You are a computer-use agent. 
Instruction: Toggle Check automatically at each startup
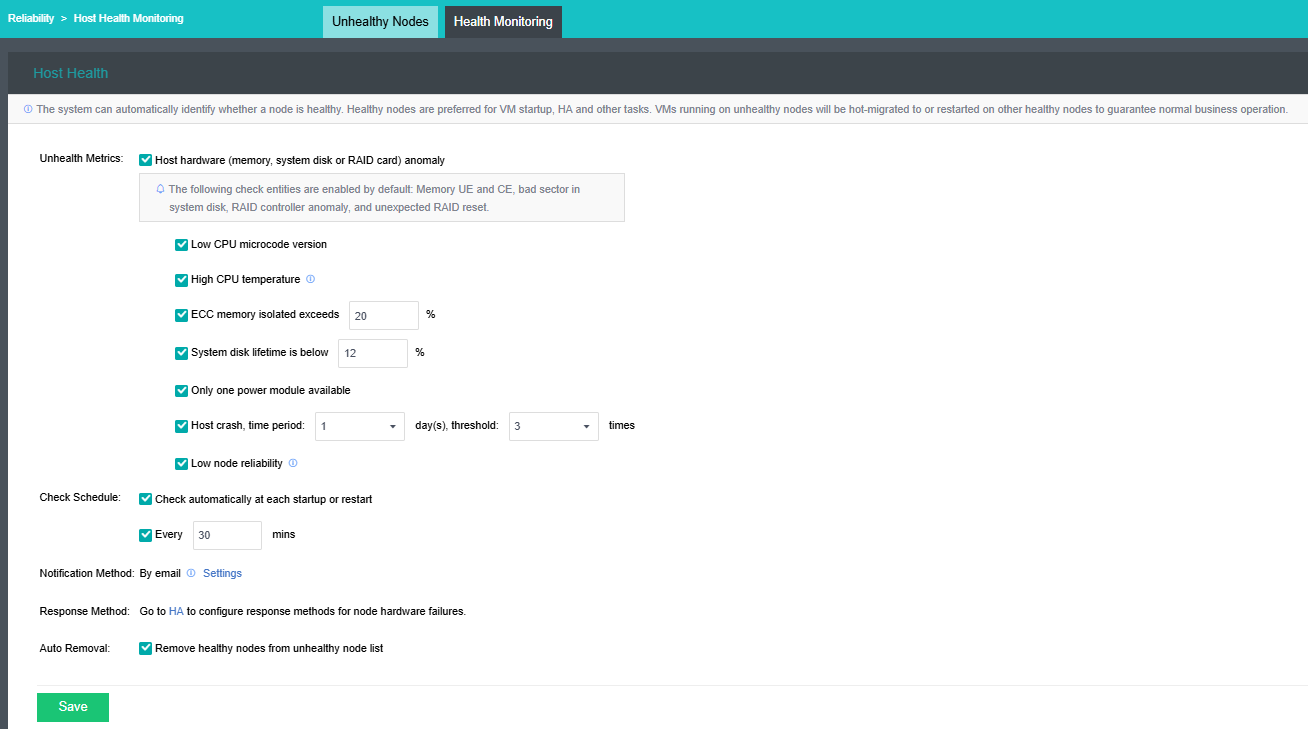point(146,499)
